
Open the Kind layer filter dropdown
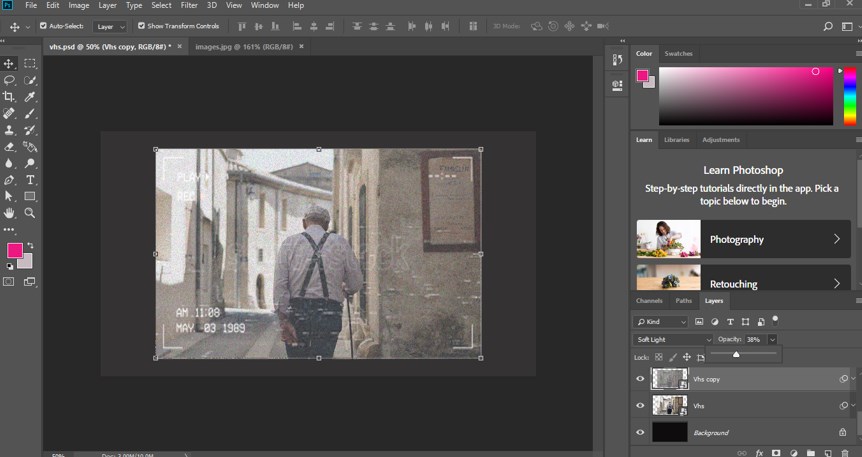(x=661, y=322)
